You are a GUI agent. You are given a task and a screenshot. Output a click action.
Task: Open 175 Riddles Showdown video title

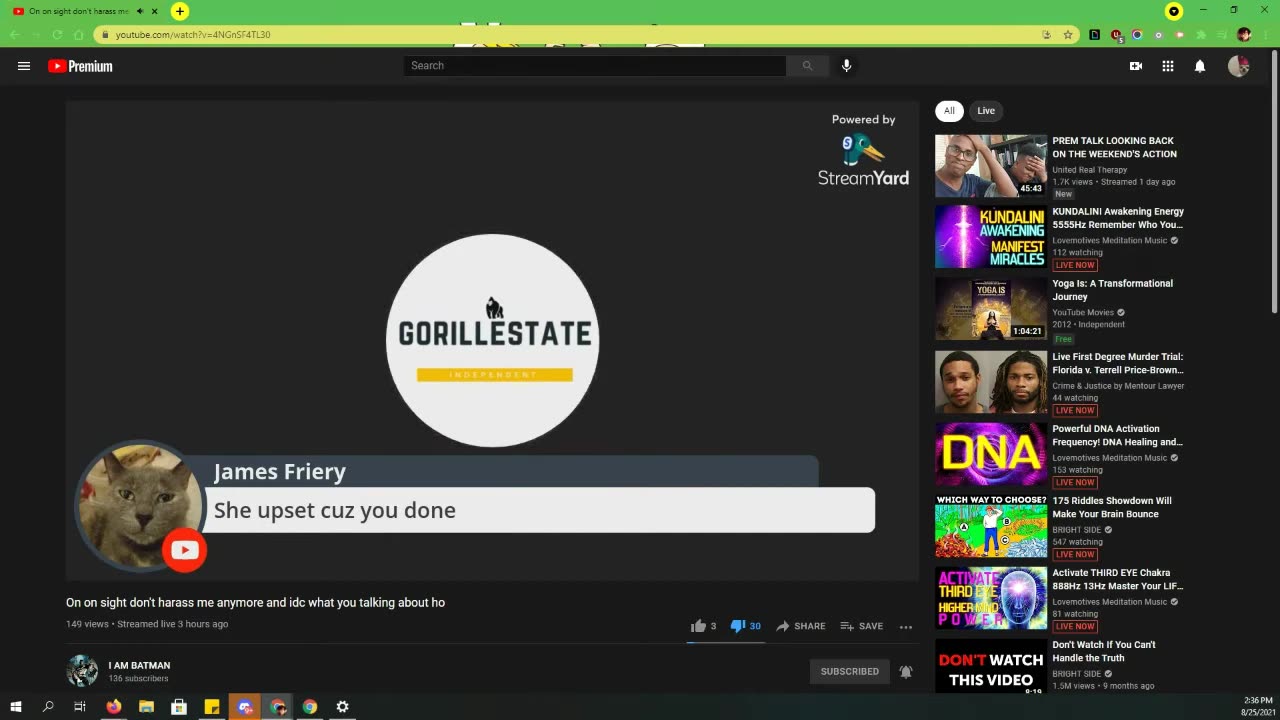pos(1112,507)
